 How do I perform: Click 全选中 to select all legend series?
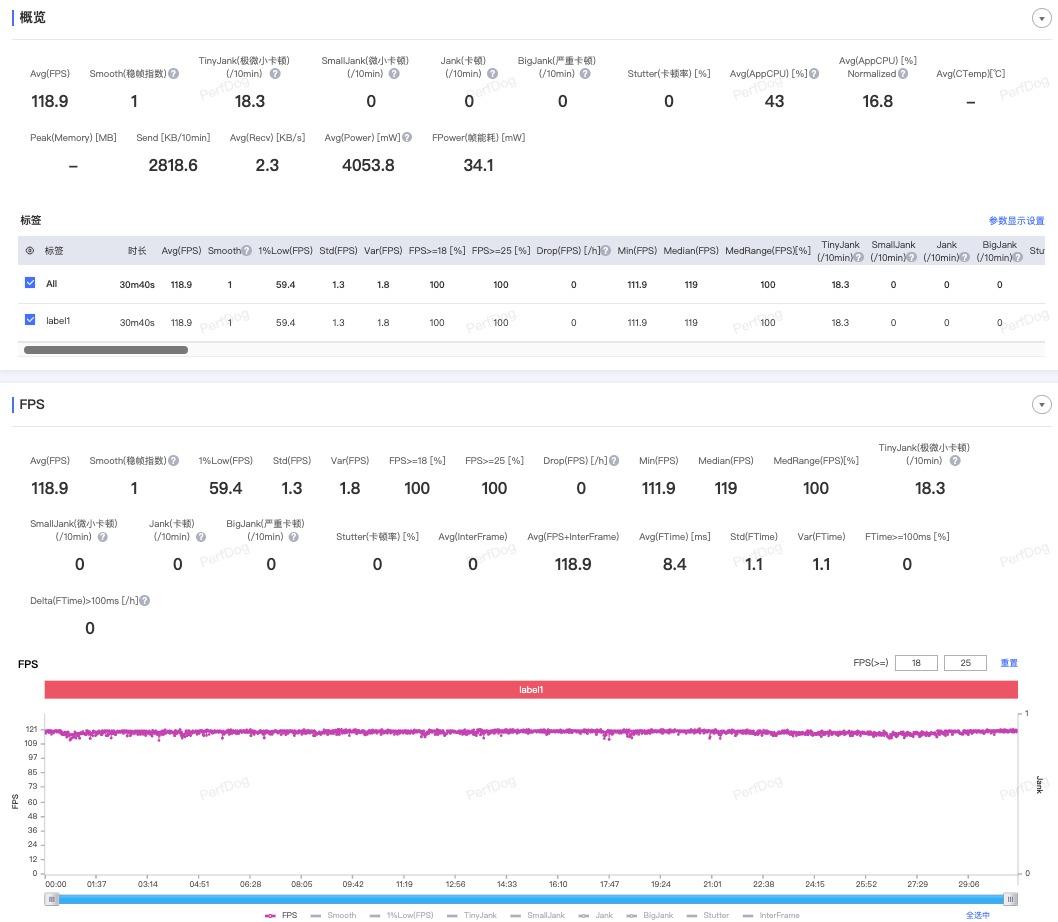978,915
